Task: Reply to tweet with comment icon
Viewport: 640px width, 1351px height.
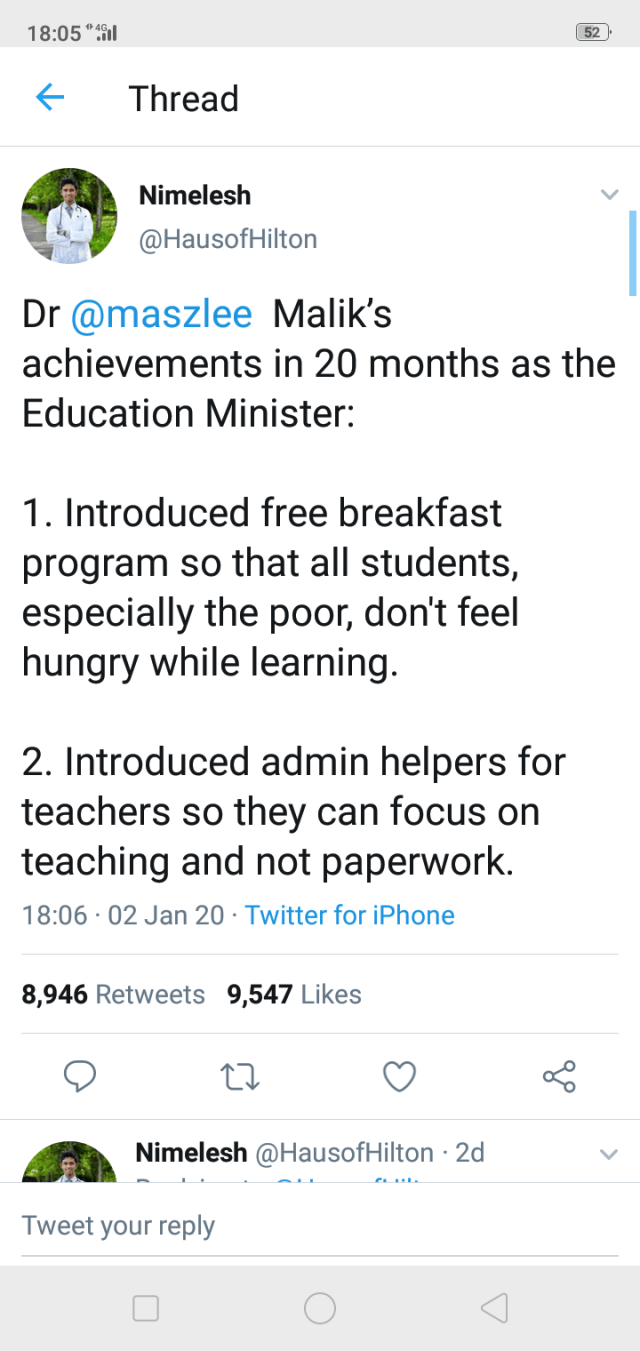Action: [80, 1076]
